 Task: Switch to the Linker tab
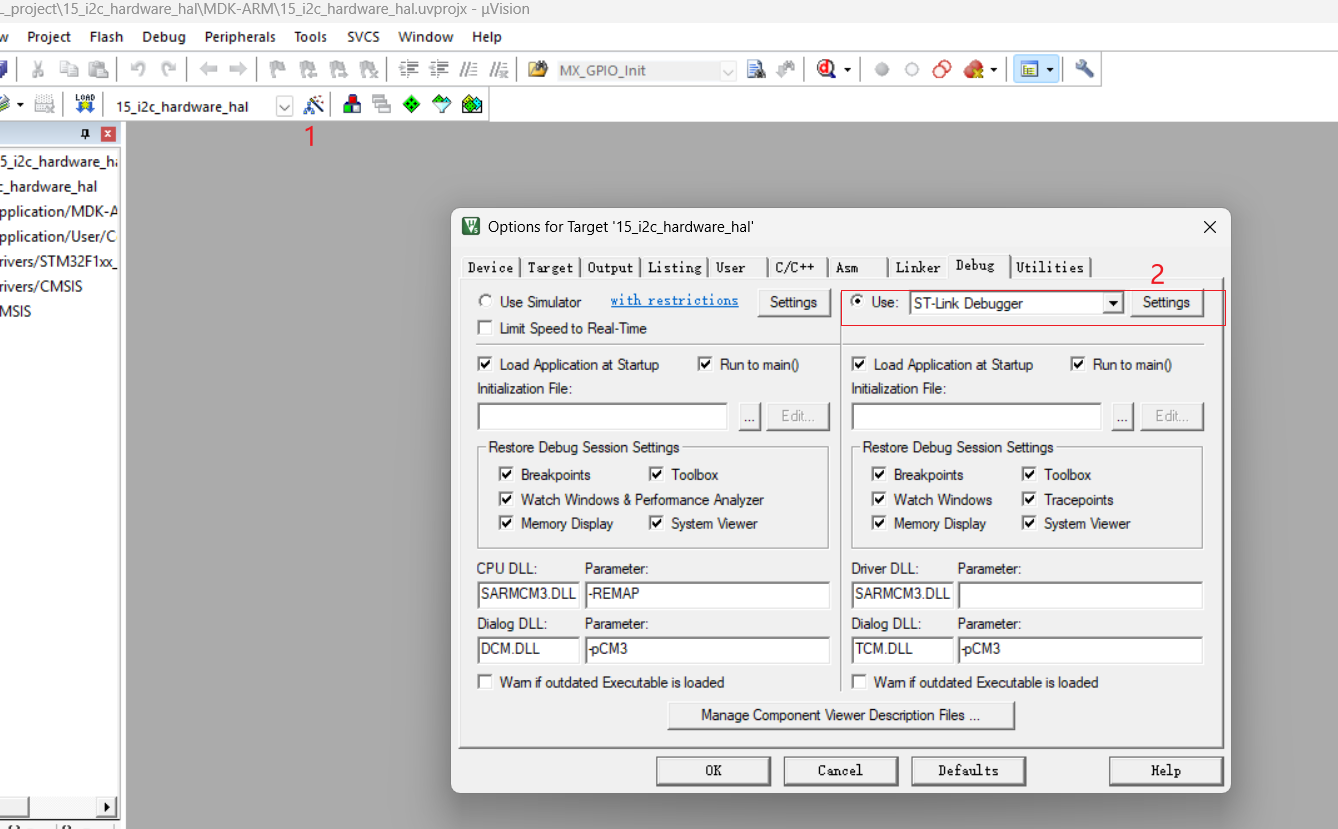pos(918,267)
